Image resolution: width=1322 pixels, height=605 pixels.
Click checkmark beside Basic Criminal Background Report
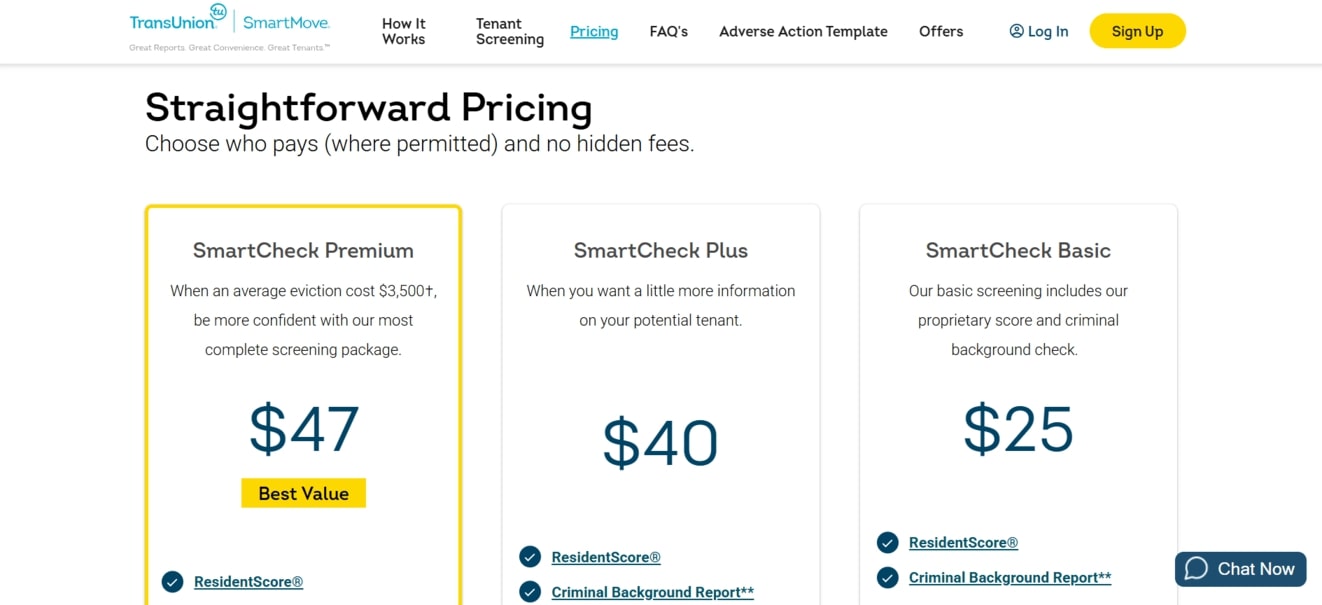pyautogui.click(x=887, y=577)
